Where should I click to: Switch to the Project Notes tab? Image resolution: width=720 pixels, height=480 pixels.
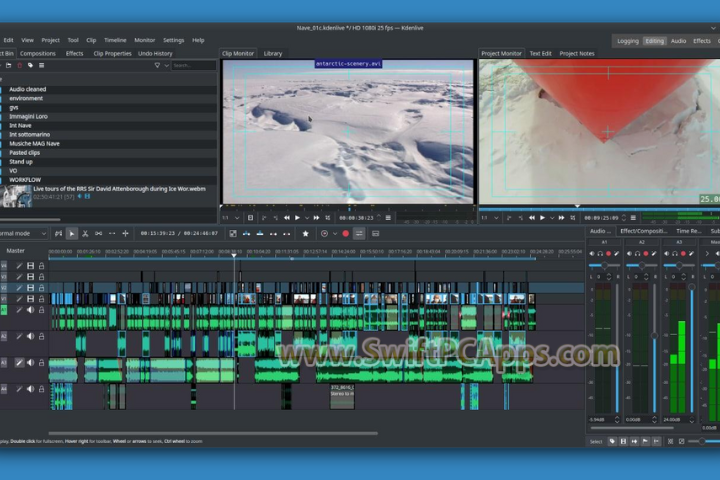(x=577, y=54)
